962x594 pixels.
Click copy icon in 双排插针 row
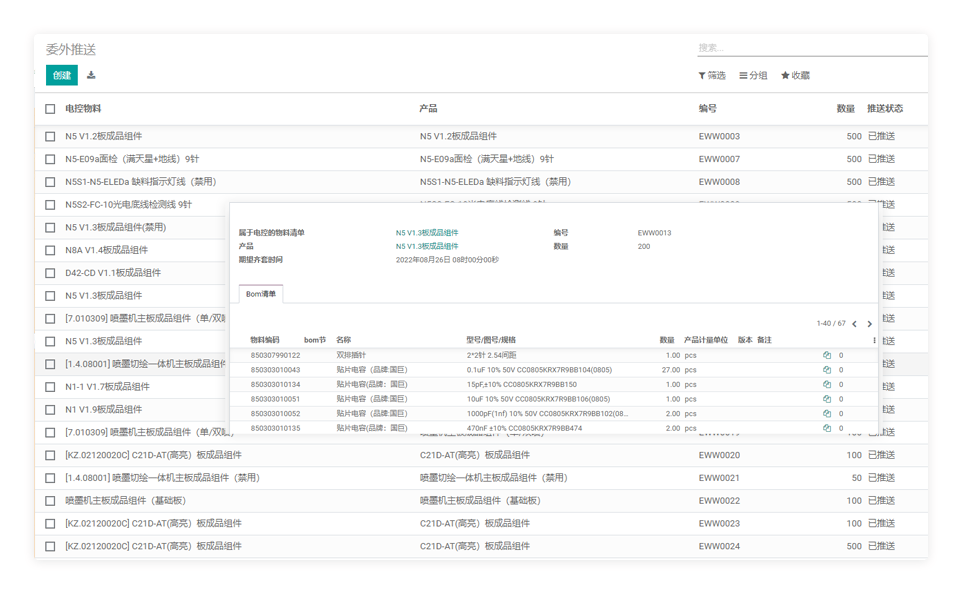(827, 355)
